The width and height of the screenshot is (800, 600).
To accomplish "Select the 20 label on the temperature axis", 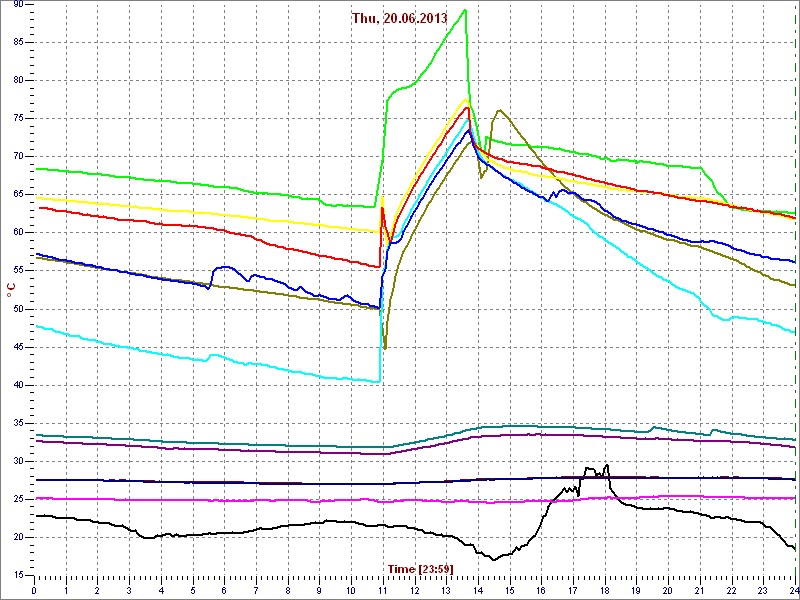I will [16, 538].
